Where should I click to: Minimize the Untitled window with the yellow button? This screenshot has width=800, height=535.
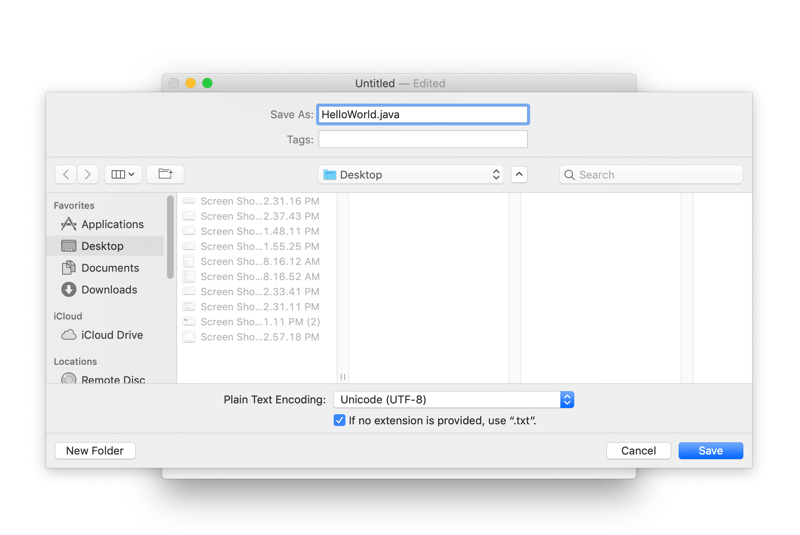tap(190, 83)
